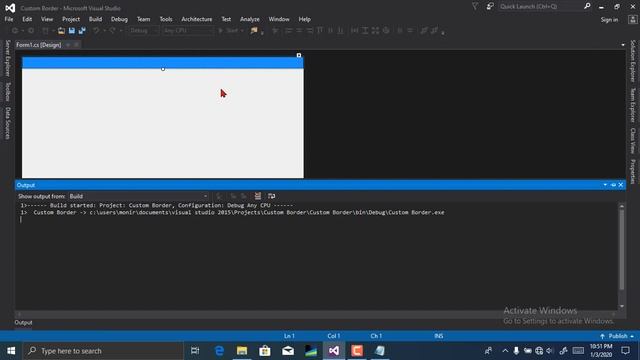Open the View menu

click(47, 19)
